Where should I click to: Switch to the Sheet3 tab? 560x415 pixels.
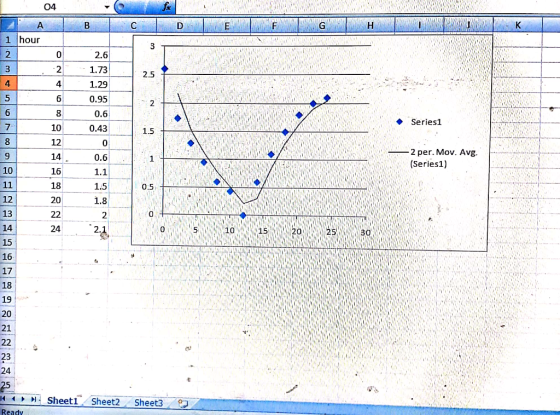pyautogui.click(x=149, y=403)
